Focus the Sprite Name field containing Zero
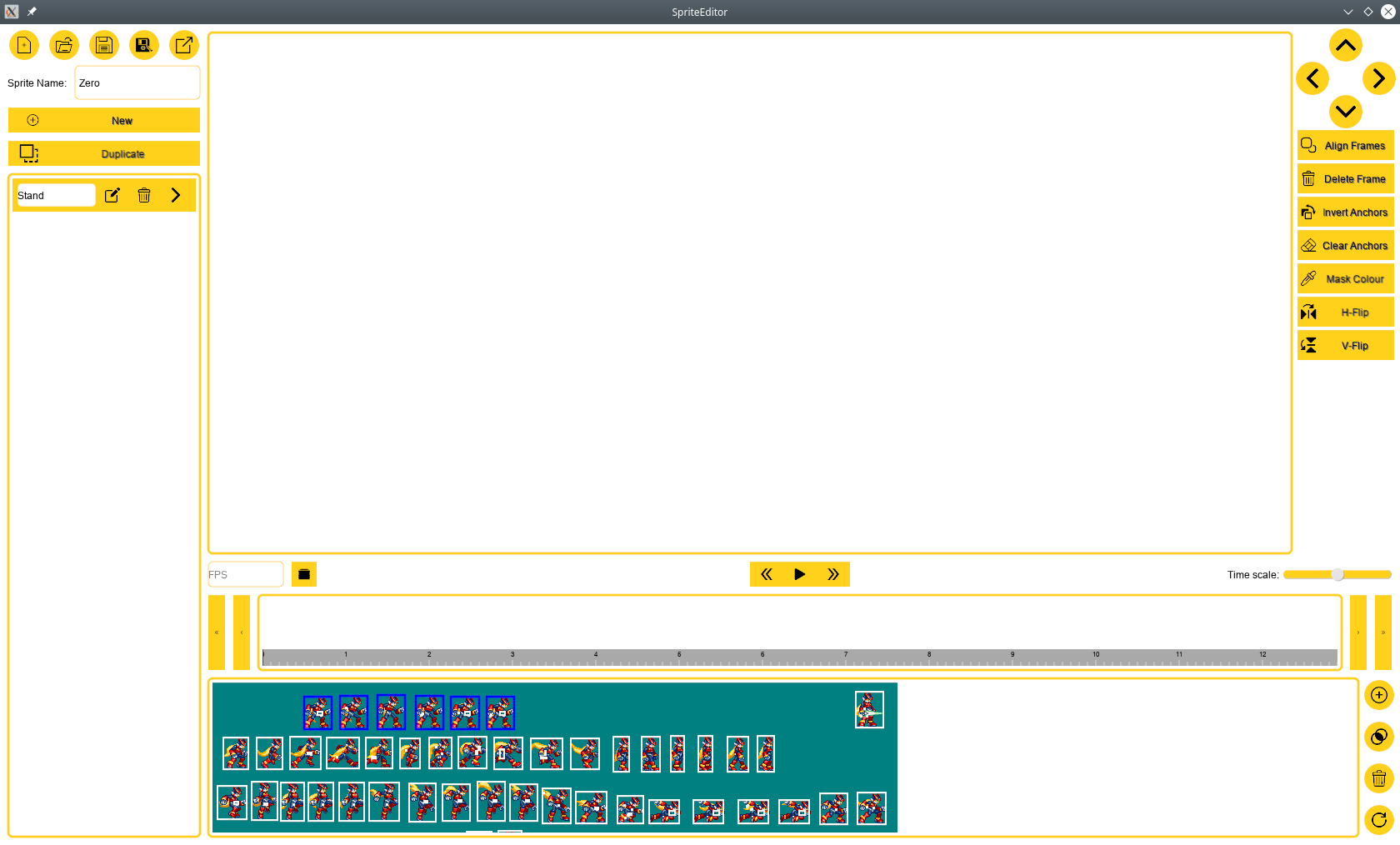The height and width of the screenshot is (845, 1400). [137, 82]
